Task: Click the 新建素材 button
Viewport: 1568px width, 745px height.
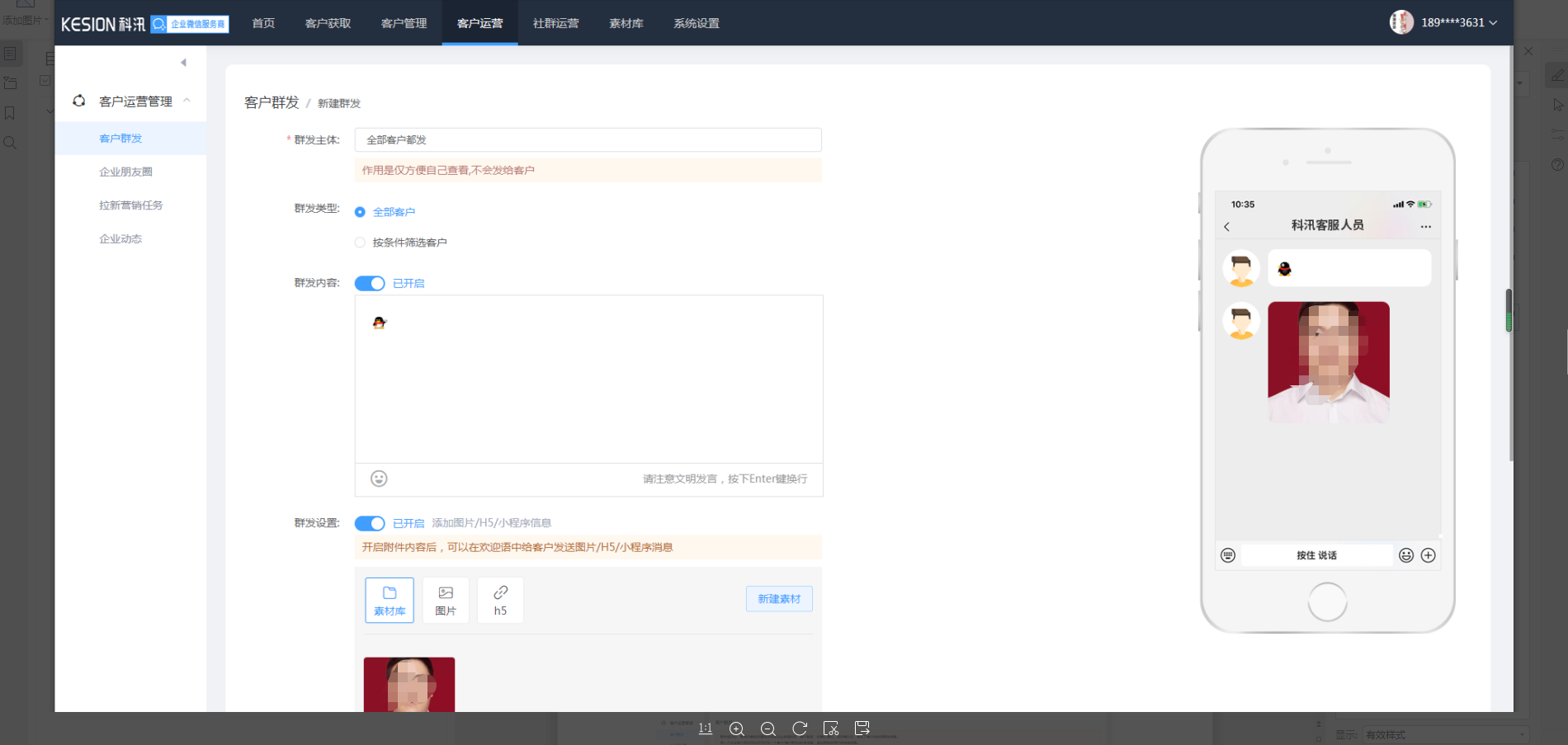Action: [x=779, y=599]
